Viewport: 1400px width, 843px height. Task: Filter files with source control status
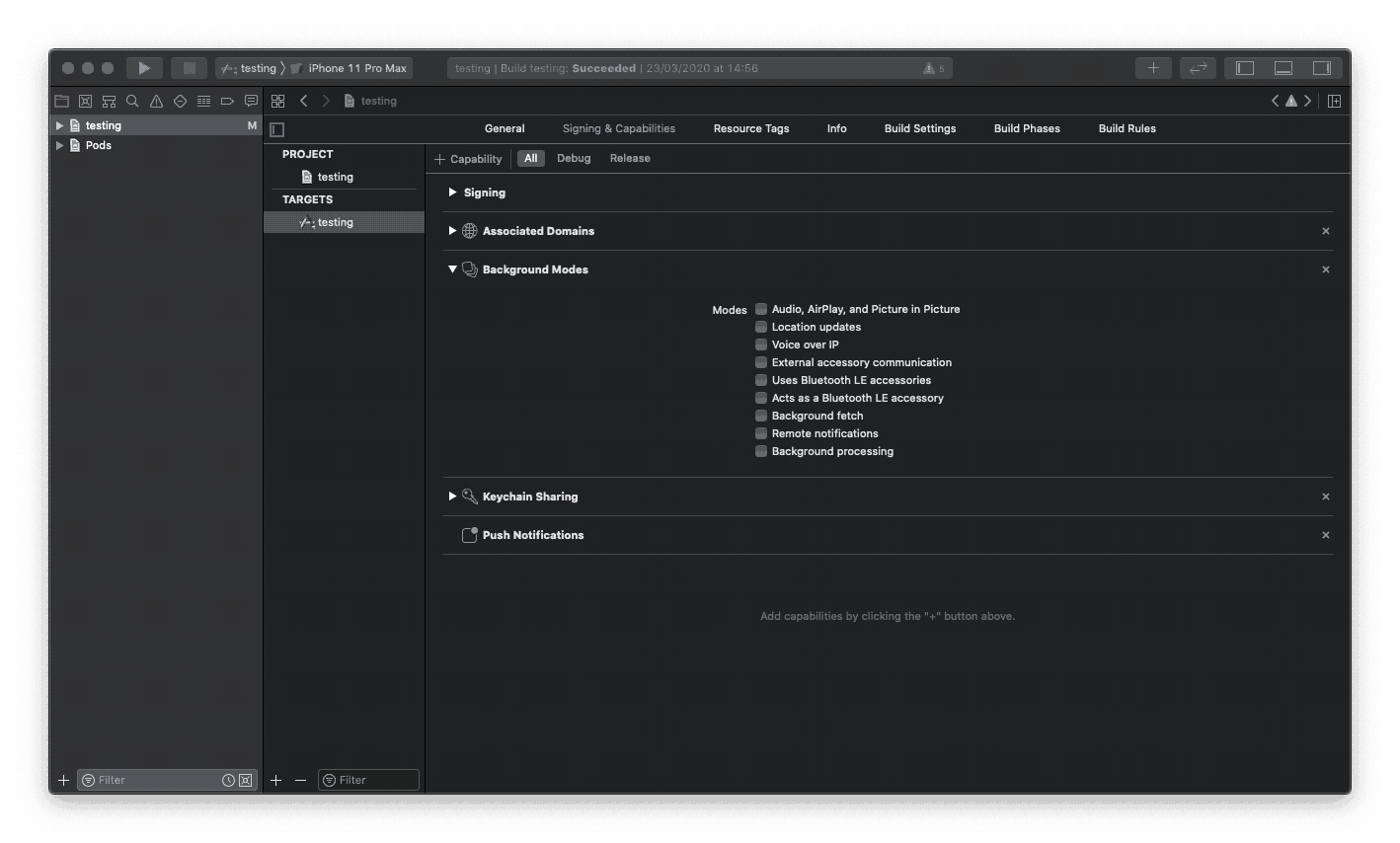point(246,780)
